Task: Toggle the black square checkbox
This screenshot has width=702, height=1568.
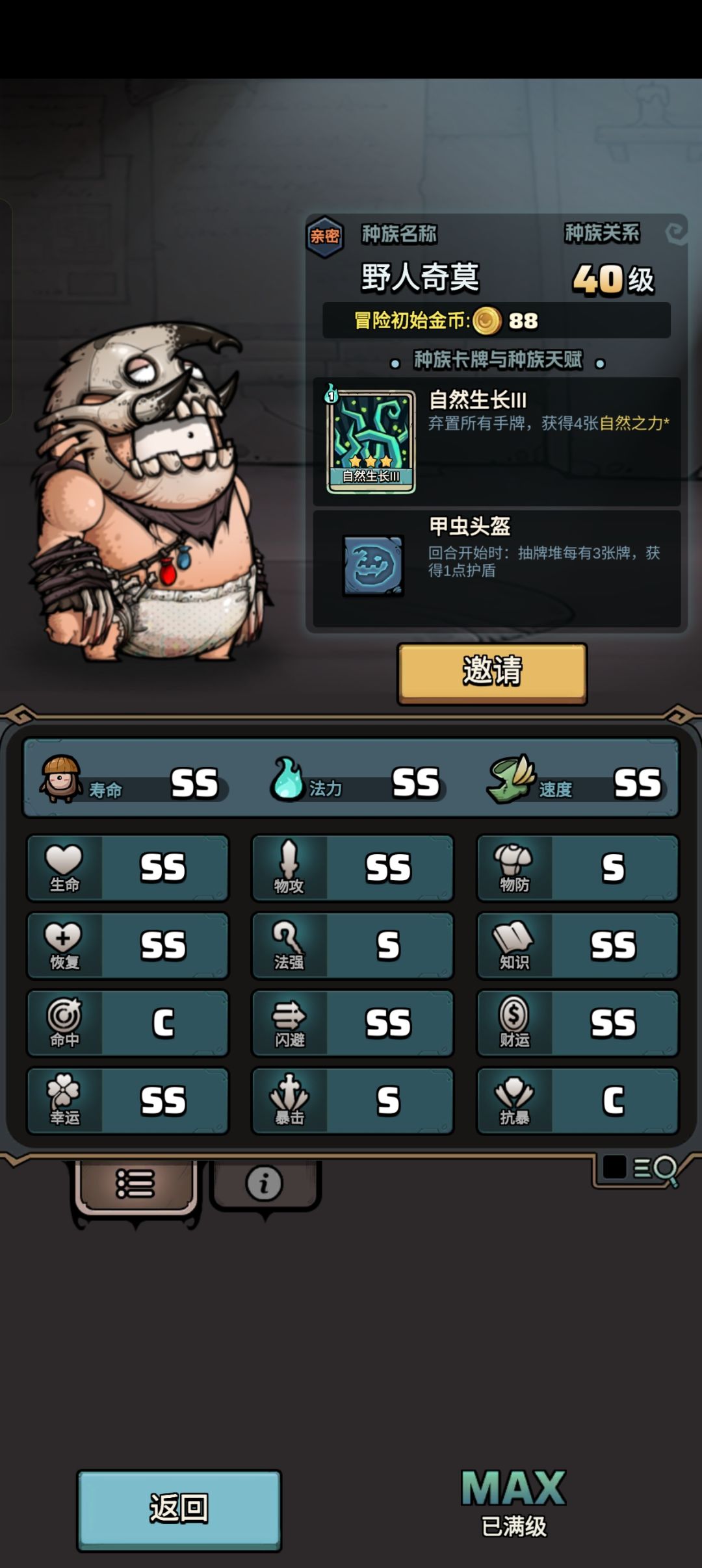Action: point(614,1167)
